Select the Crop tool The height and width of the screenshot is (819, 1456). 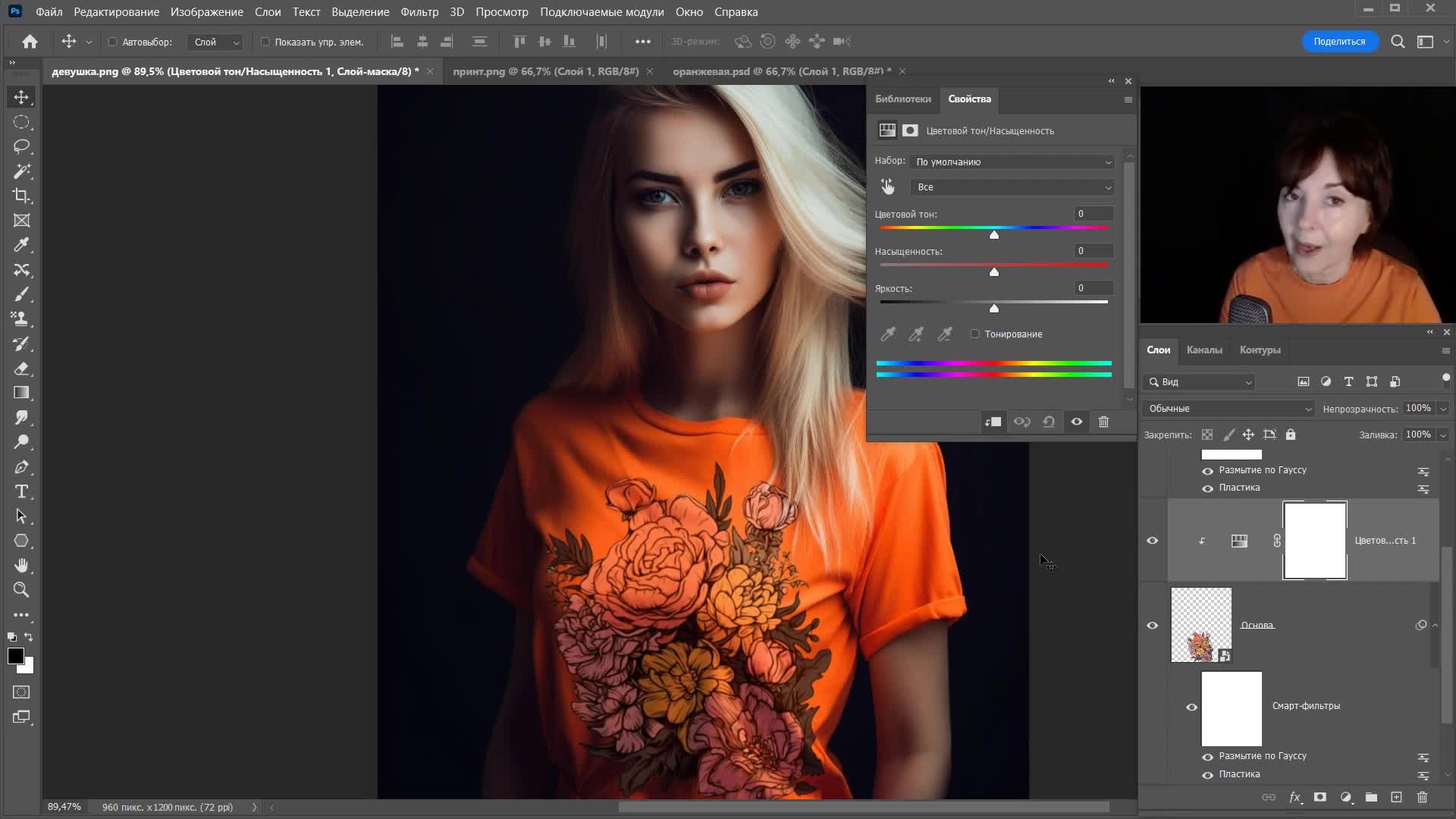click(x=21, y=196)
